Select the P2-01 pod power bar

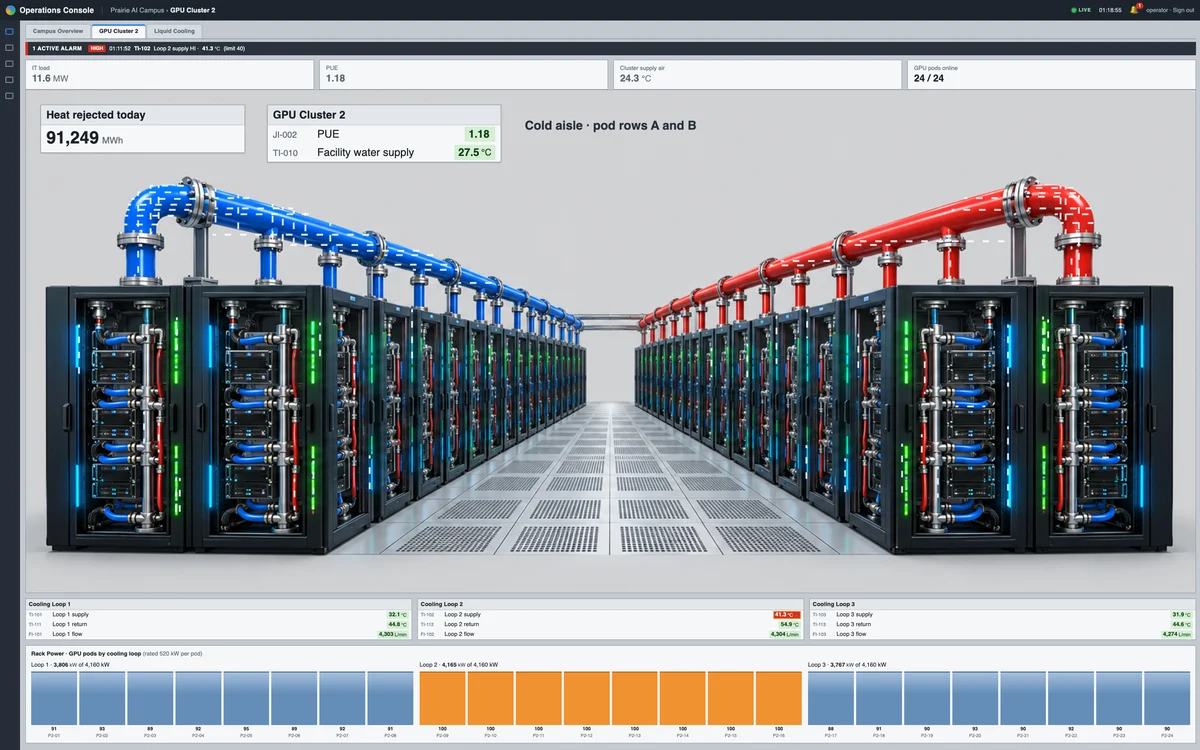[54, 698]
